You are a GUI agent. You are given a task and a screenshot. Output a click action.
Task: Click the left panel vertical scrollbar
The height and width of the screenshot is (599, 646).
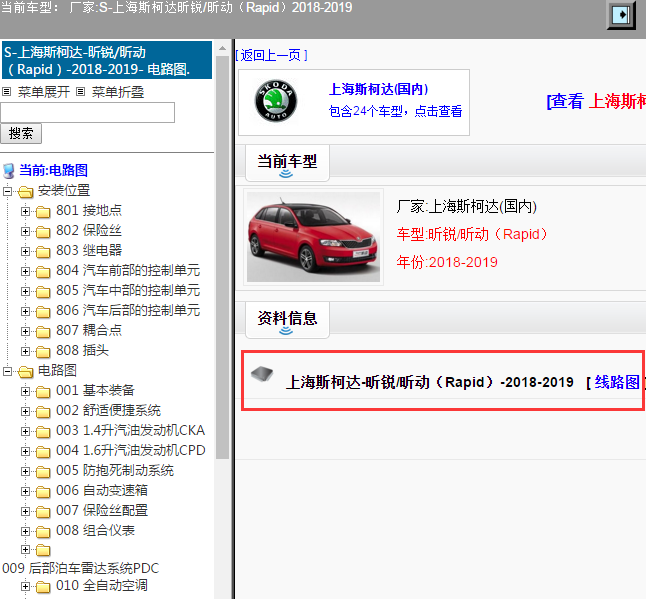tap(222, 257)
